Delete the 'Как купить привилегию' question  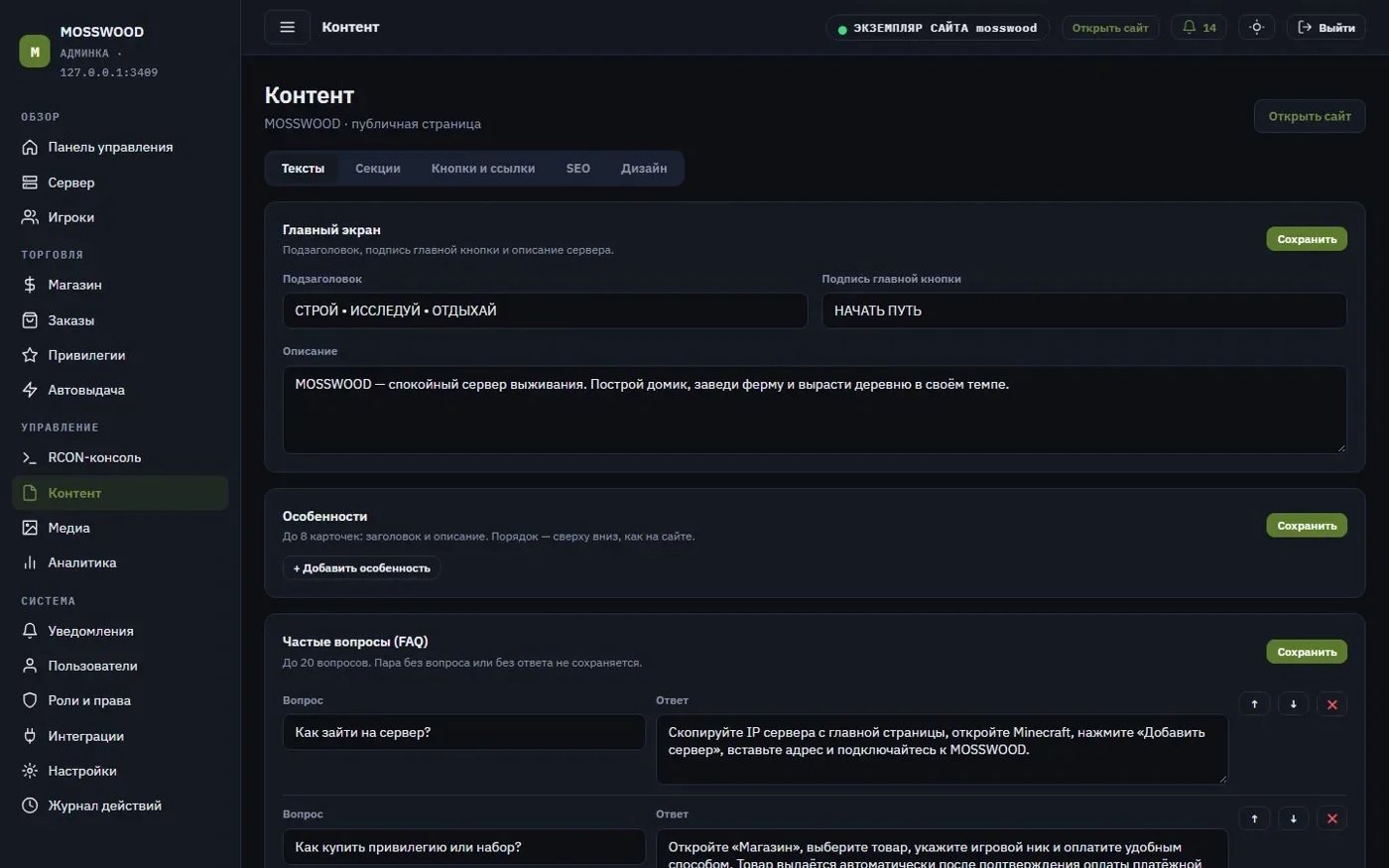click(x=1331, y=818)
